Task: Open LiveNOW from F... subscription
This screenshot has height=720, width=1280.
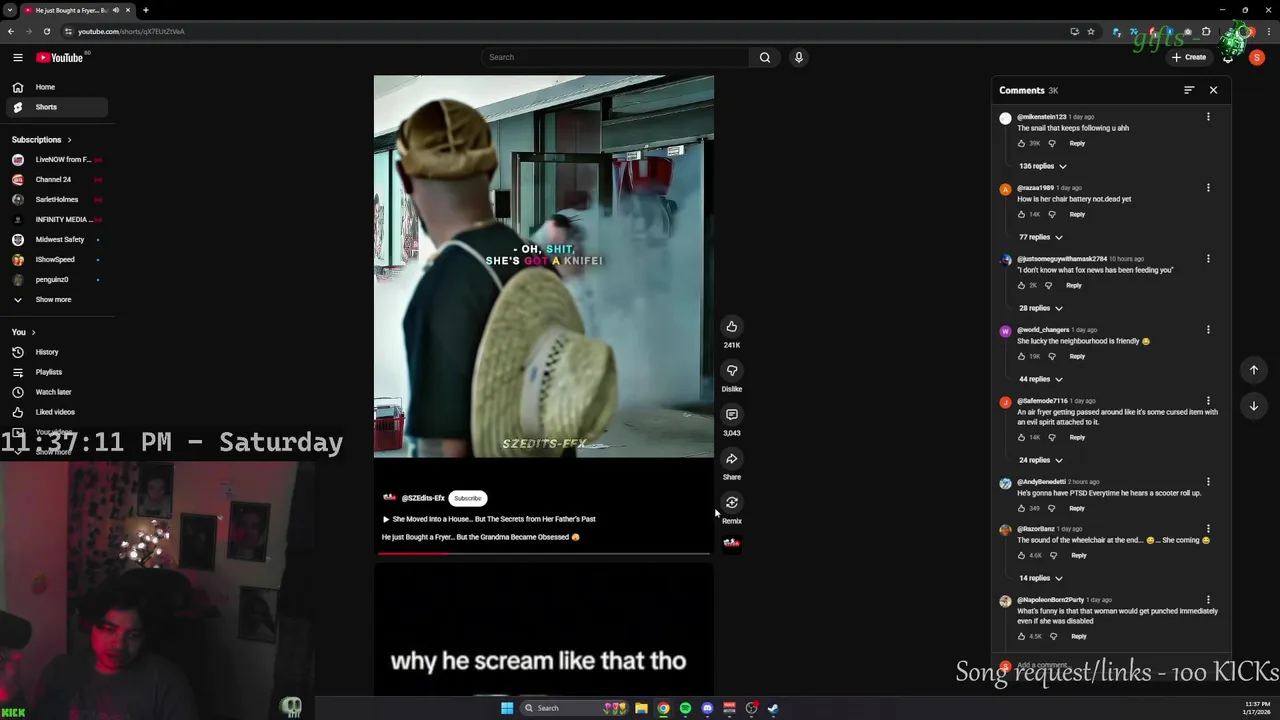Action: [x=56, y=160]
